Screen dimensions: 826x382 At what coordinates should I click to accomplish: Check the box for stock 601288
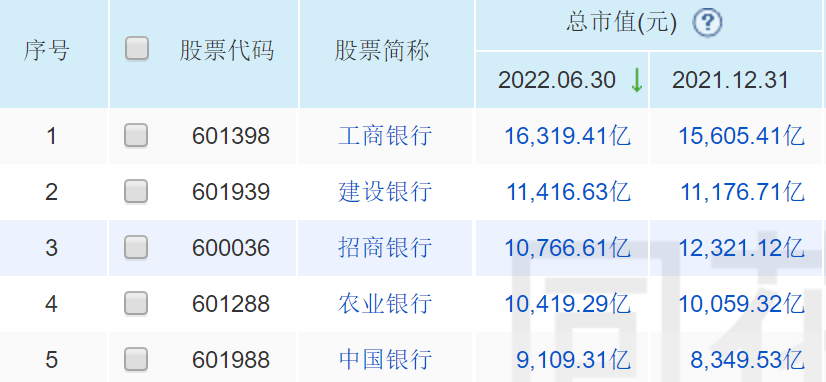(x=136, y=303)
